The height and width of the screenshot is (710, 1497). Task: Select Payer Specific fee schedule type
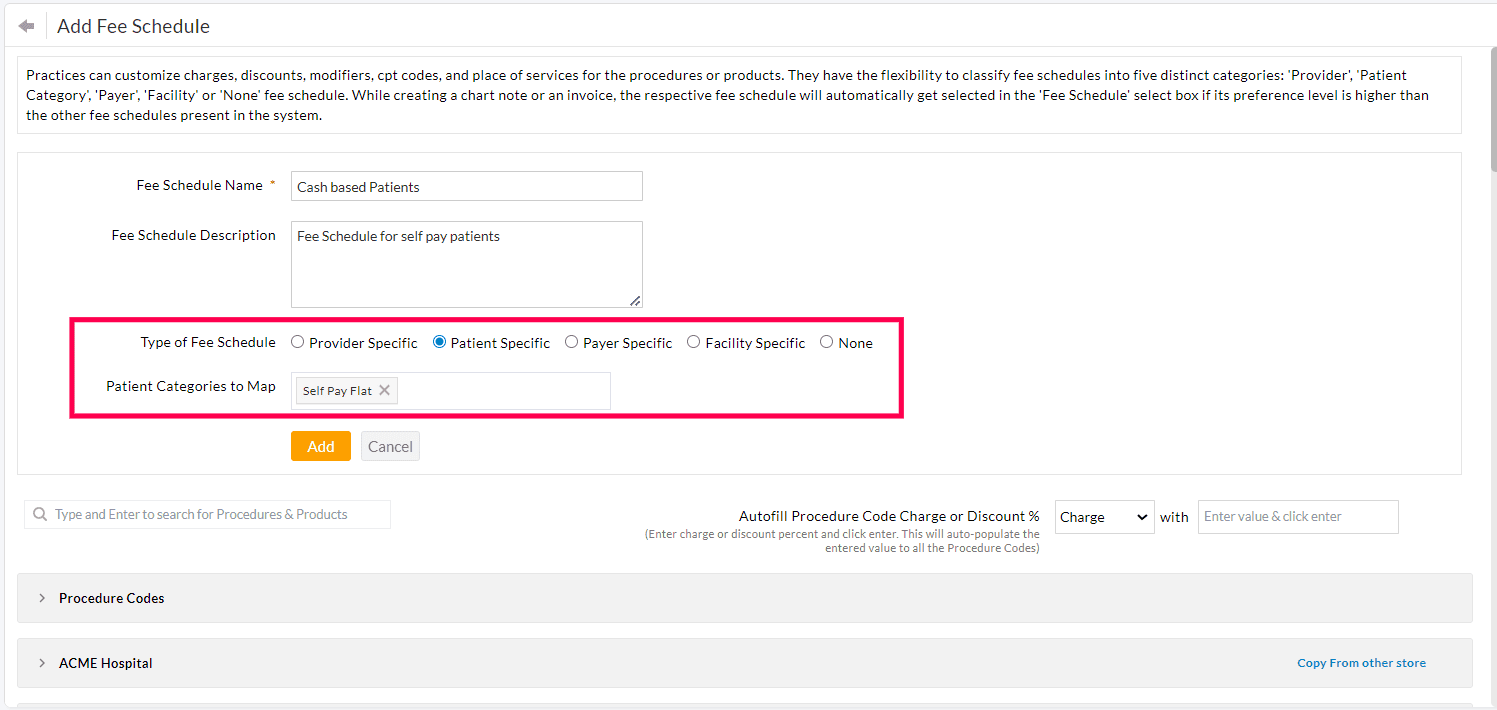click(x=570, y=341)
